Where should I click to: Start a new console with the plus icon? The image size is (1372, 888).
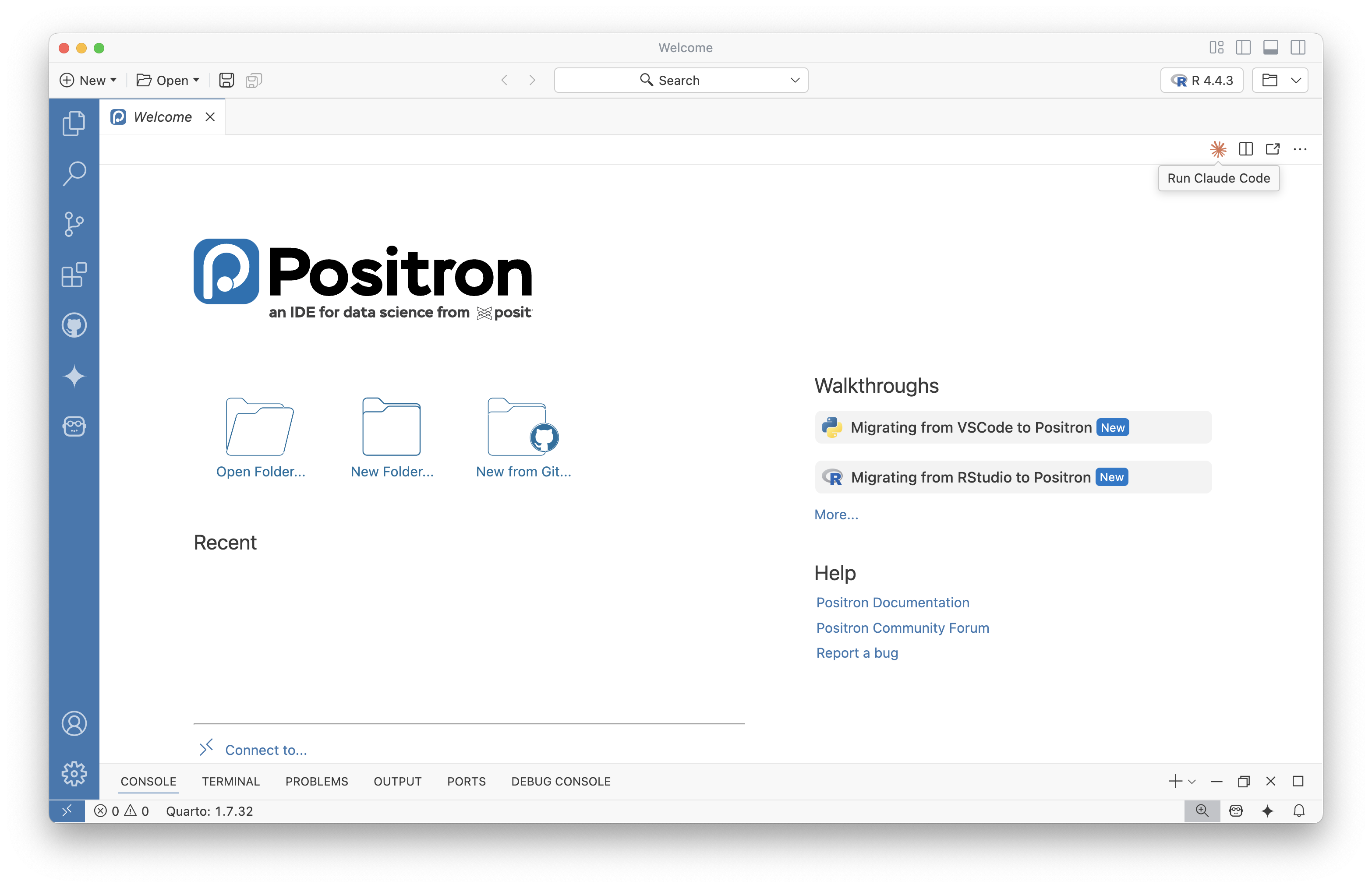click(1175, 782)
